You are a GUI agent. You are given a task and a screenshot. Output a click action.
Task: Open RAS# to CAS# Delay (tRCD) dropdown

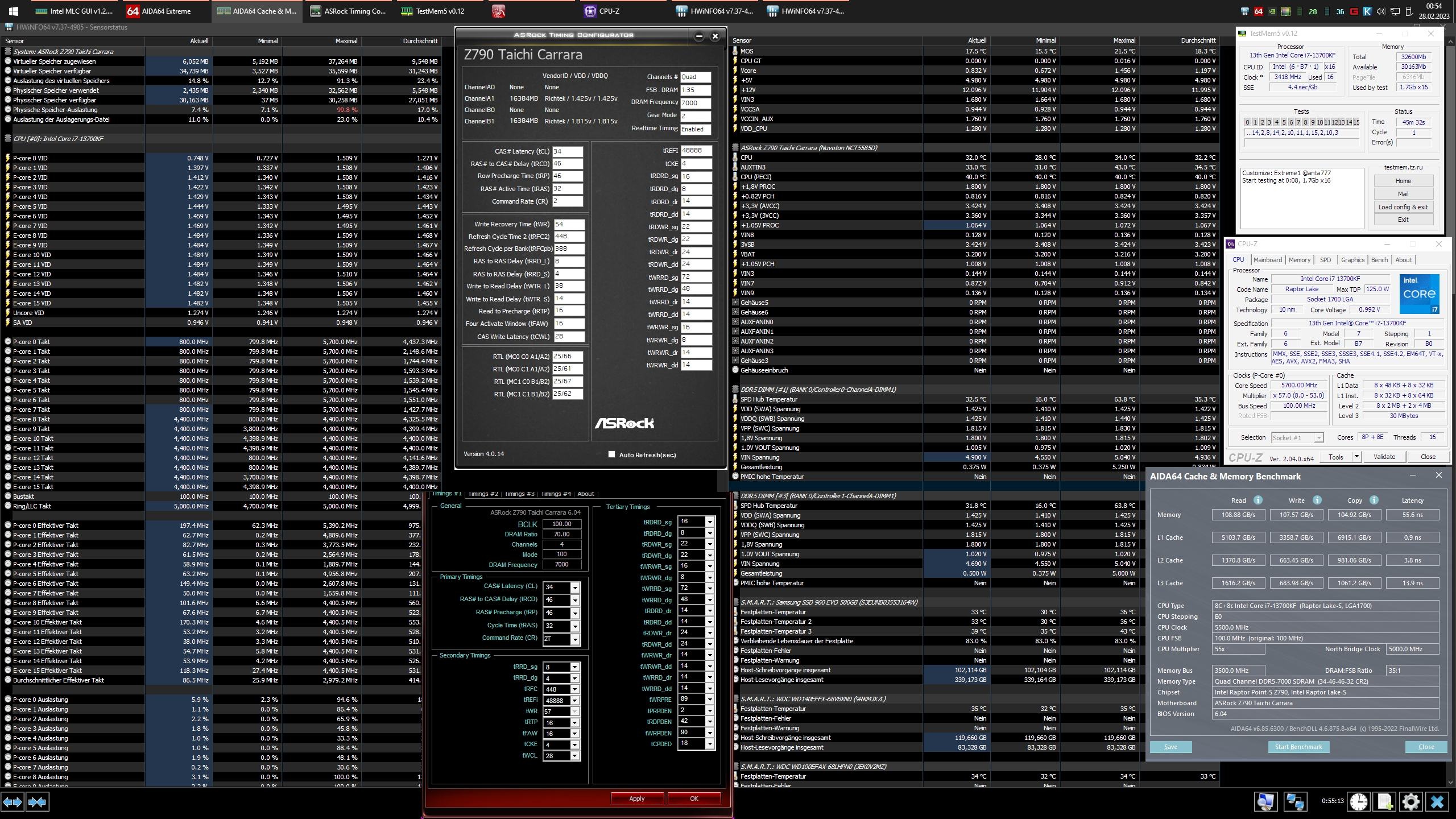[x=574, y=600]
